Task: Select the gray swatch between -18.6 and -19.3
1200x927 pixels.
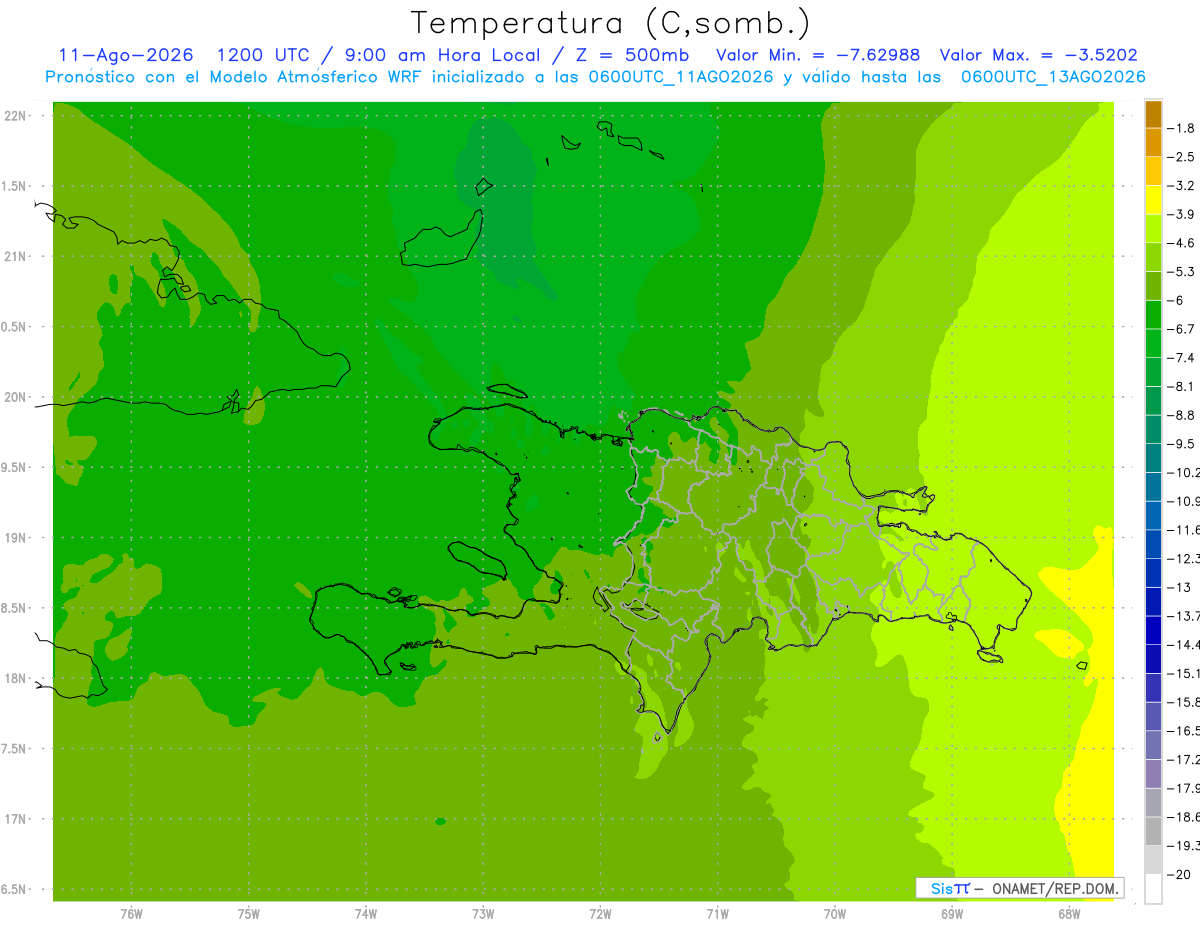Action: pyautogui.click(x=1153, y=831)
